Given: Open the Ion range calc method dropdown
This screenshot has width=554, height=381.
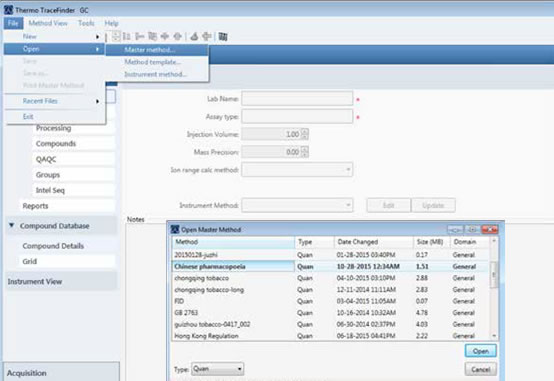Looking at the screenshot, I should click(x=348, y=170).
